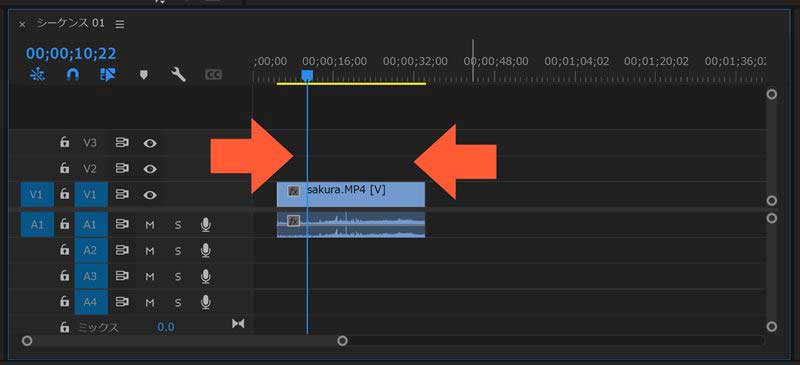
Task: Toggle the magnet Snap in timeline icon
Action: click(x=72, y=75)
